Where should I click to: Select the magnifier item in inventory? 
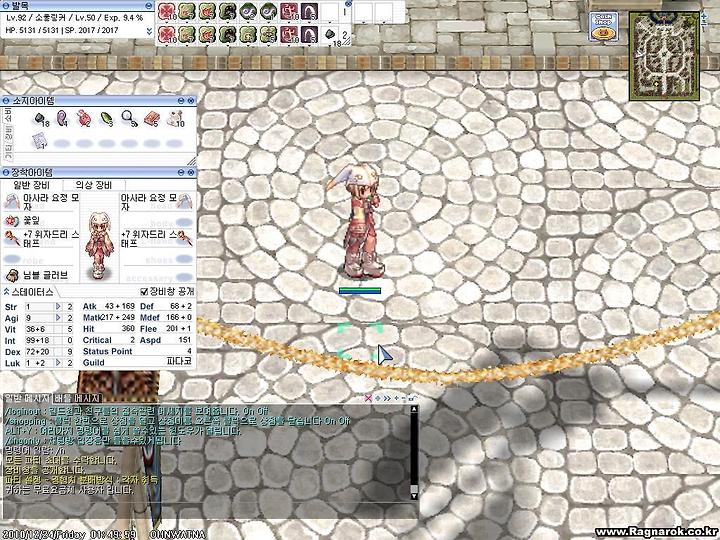(129, 118)
